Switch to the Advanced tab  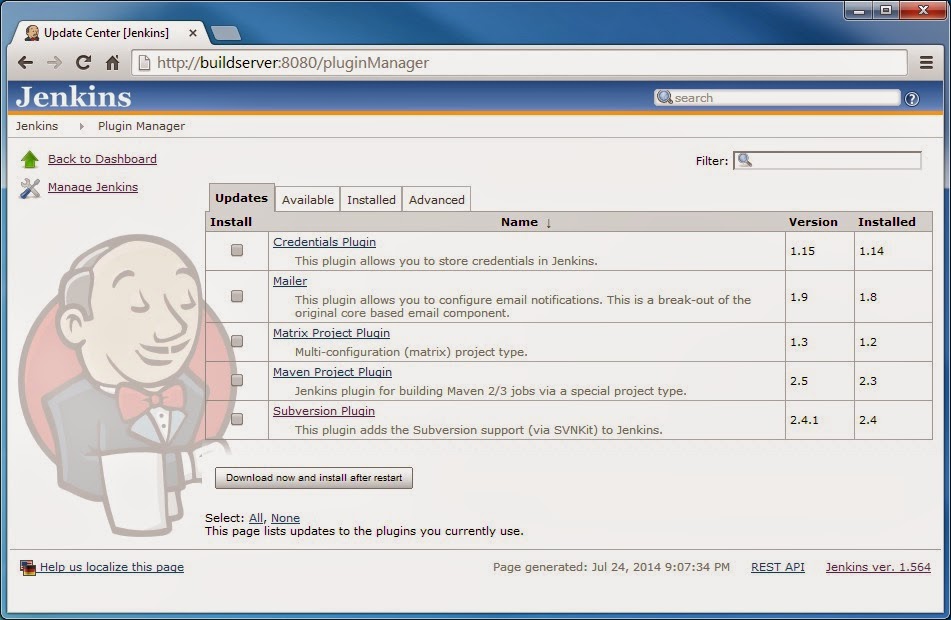pyautogui.click(x=437, y=200)
